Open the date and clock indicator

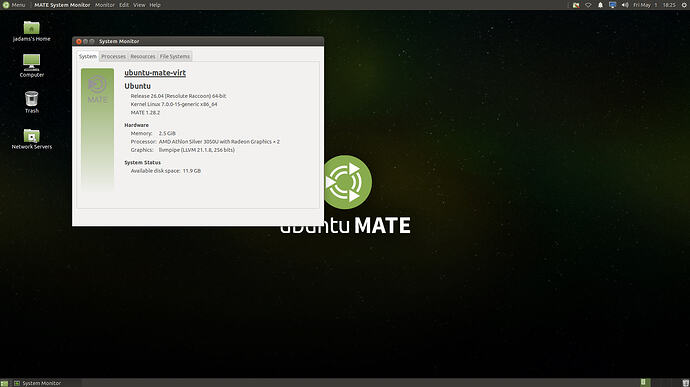(654, 5)
